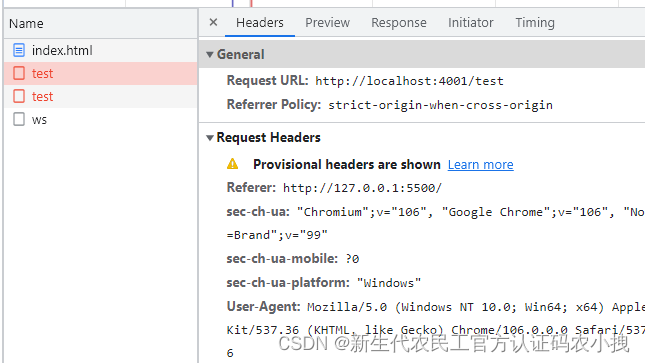
Task: Open the Response tab
Action: [399, 23]
